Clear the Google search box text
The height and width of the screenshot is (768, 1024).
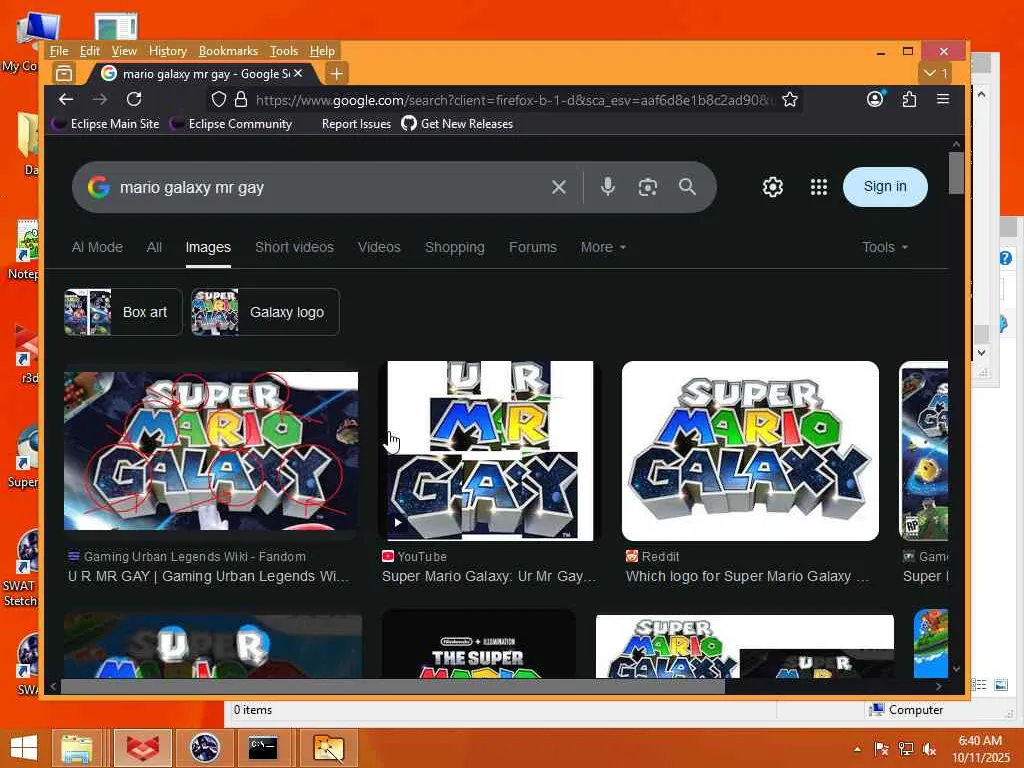coord(559,187)
